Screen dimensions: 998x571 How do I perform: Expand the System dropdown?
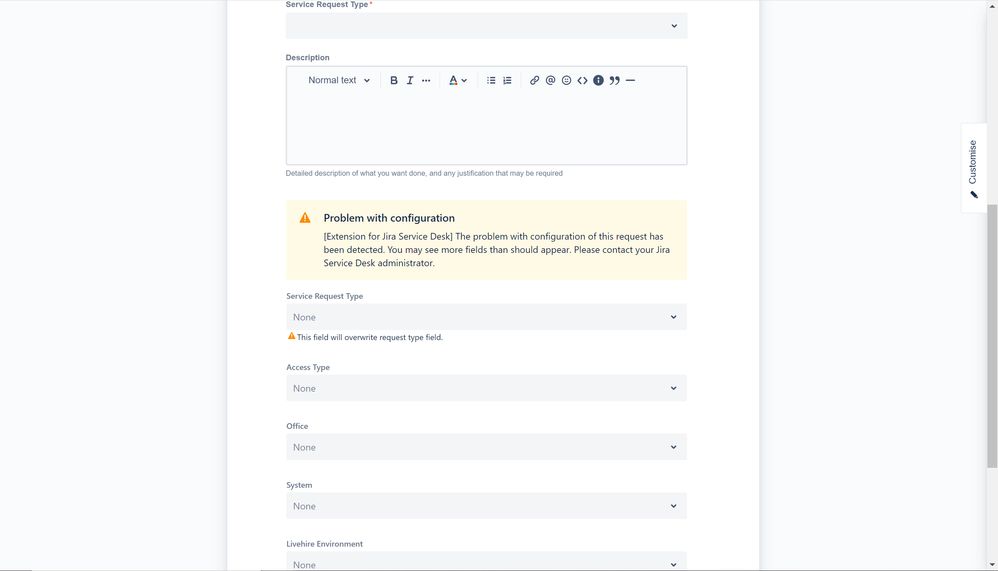[x=486, y=506]
